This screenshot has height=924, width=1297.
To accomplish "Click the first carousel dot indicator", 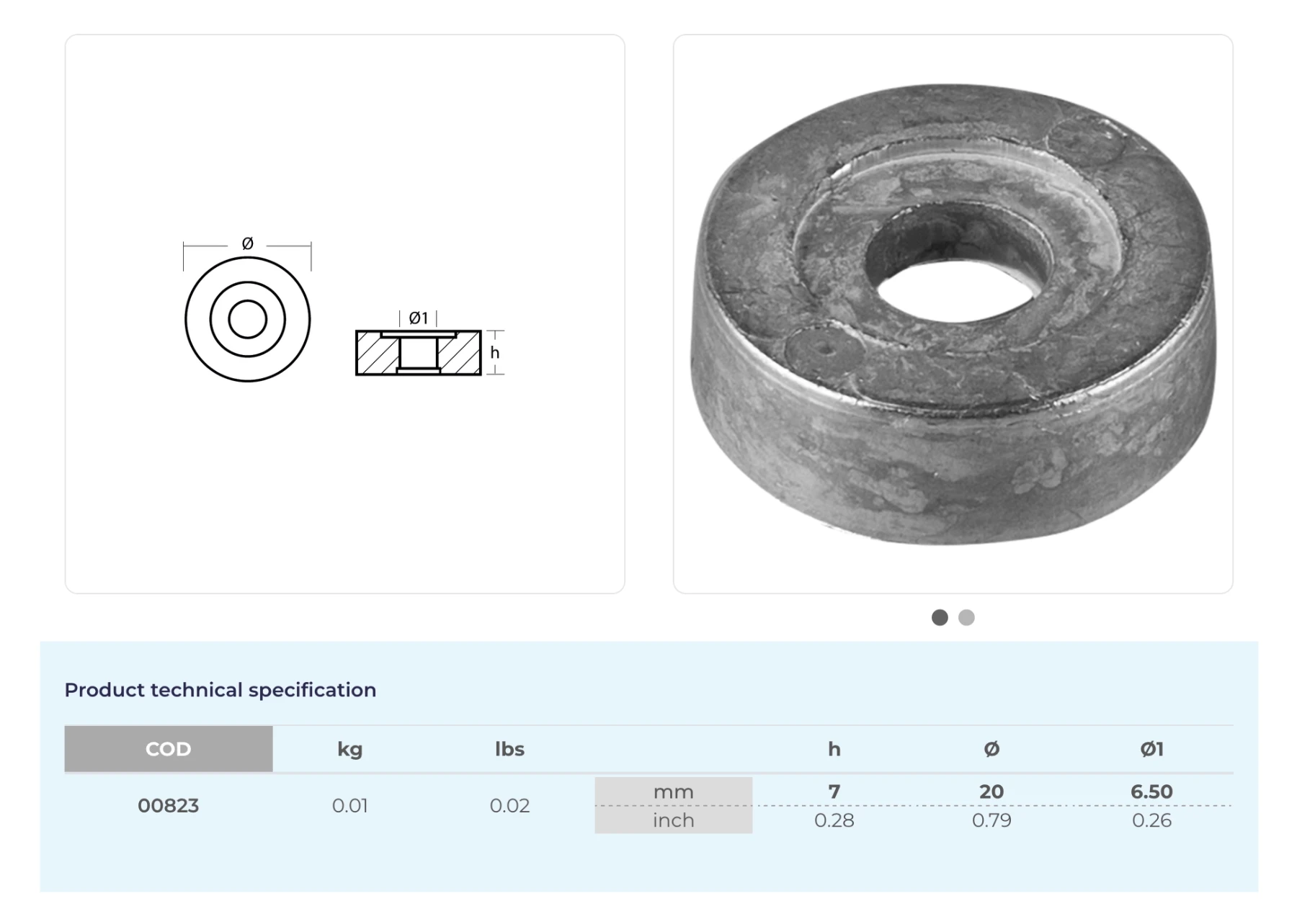I will (940, 617).
